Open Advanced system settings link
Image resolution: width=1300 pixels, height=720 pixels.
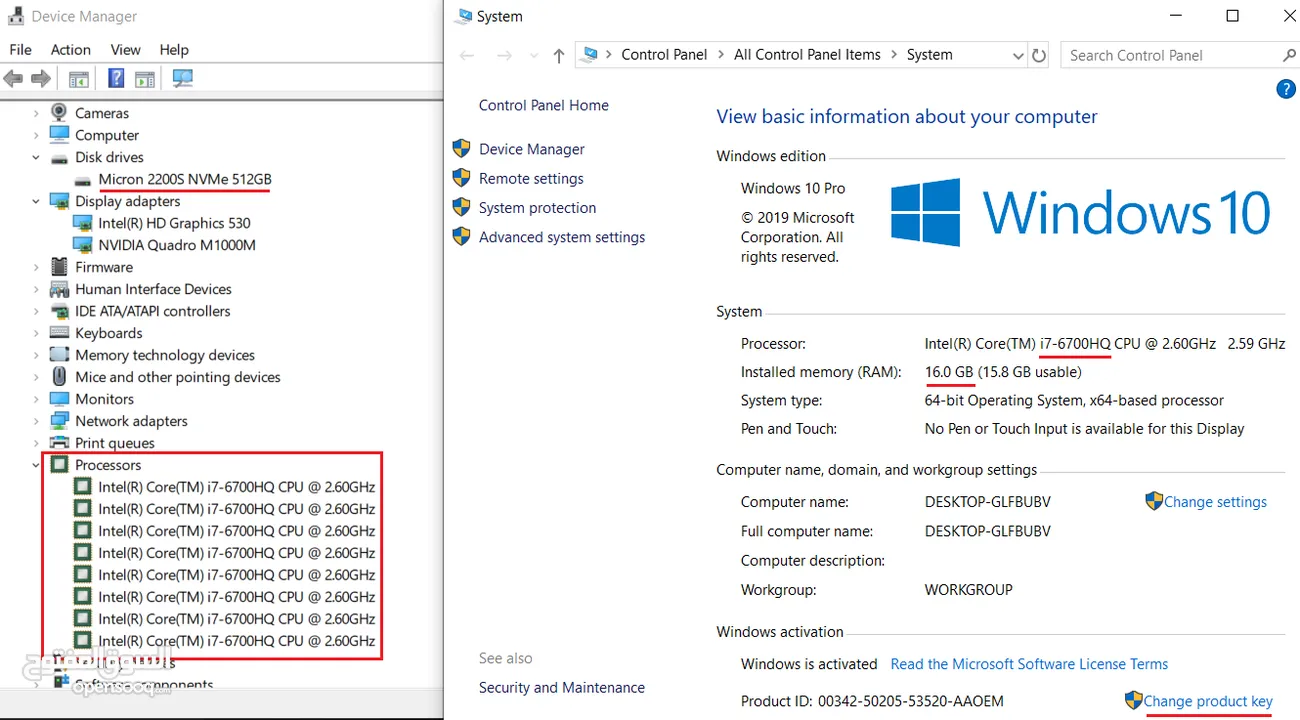click(x=562, y=237)
